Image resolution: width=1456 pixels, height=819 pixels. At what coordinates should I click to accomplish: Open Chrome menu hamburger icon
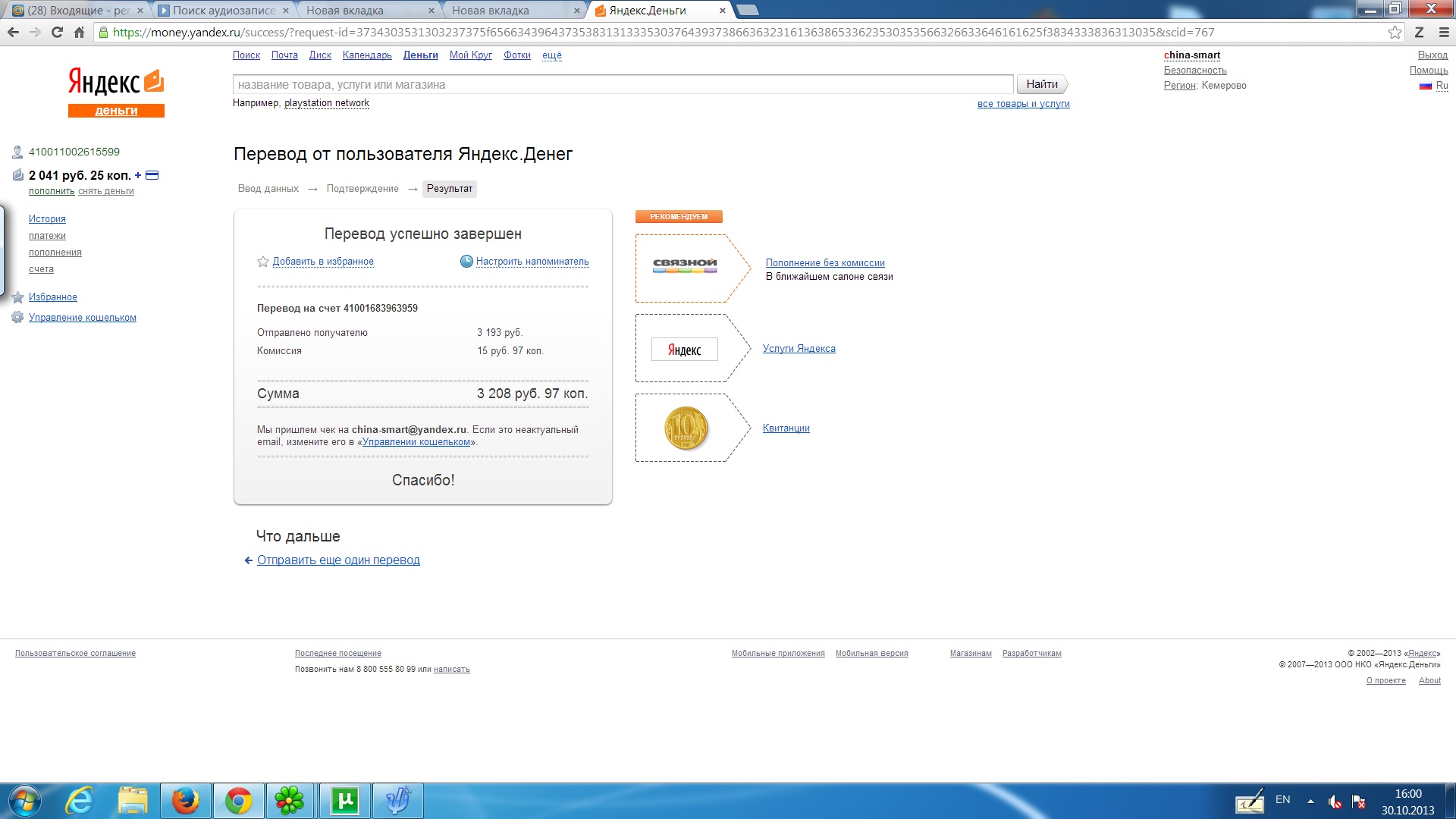1443,32
